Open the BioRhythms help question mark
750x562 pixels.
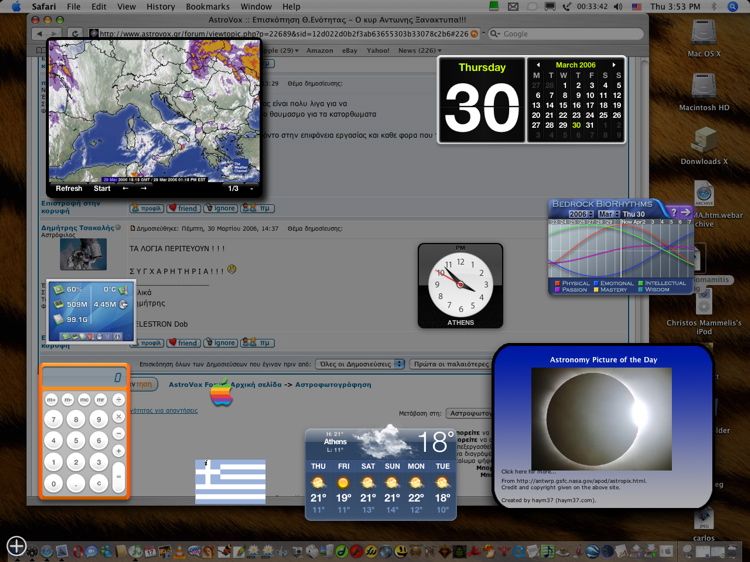673,212
